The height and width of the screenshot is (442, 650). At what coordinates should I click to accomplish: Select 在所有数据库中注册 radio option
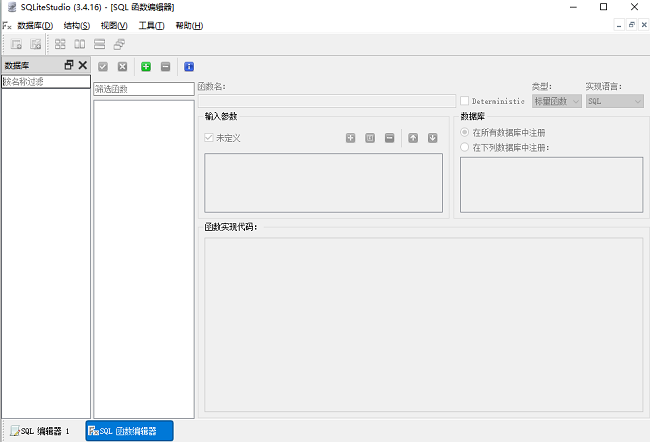pos(465,132)
